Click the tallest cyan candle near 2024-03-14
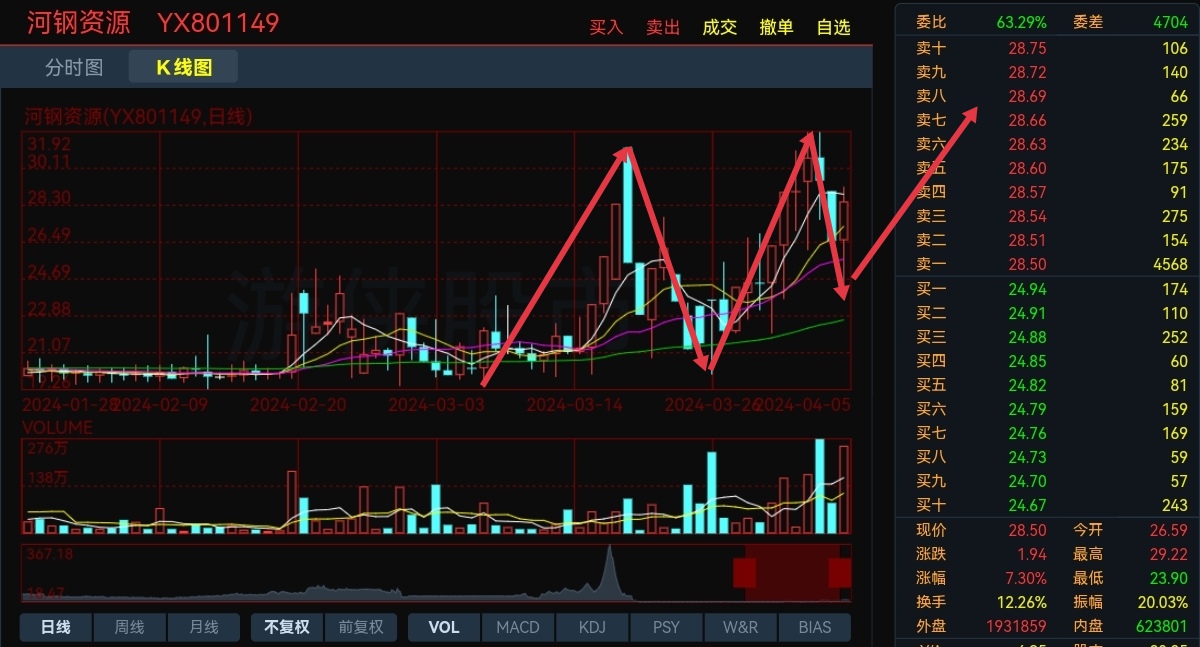The width and height of the screenshot is (1200, 647). click(x=627, y=204)
